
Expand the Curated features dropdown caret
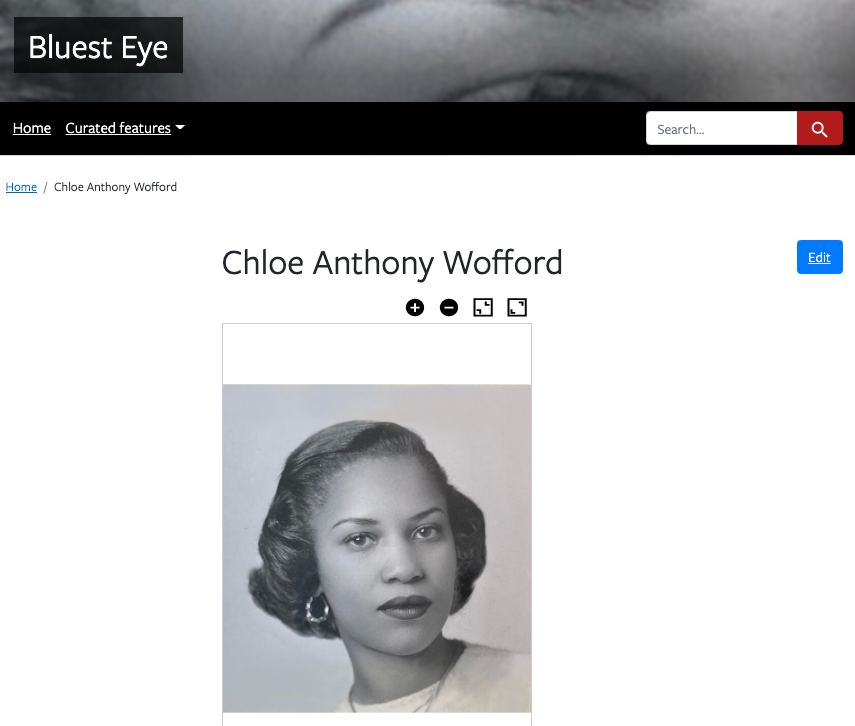tap(180, 127)
